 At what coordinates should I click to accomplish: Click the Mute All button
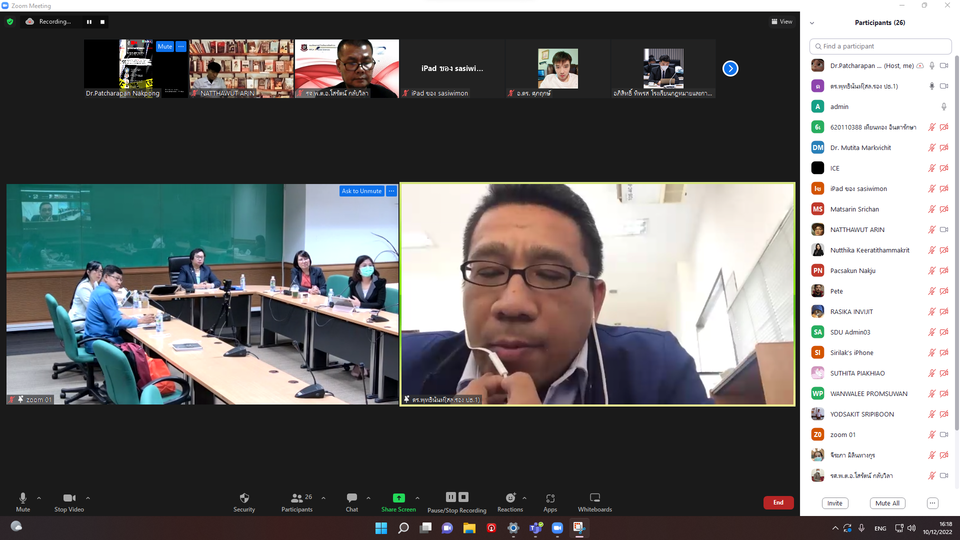(886, 503)
